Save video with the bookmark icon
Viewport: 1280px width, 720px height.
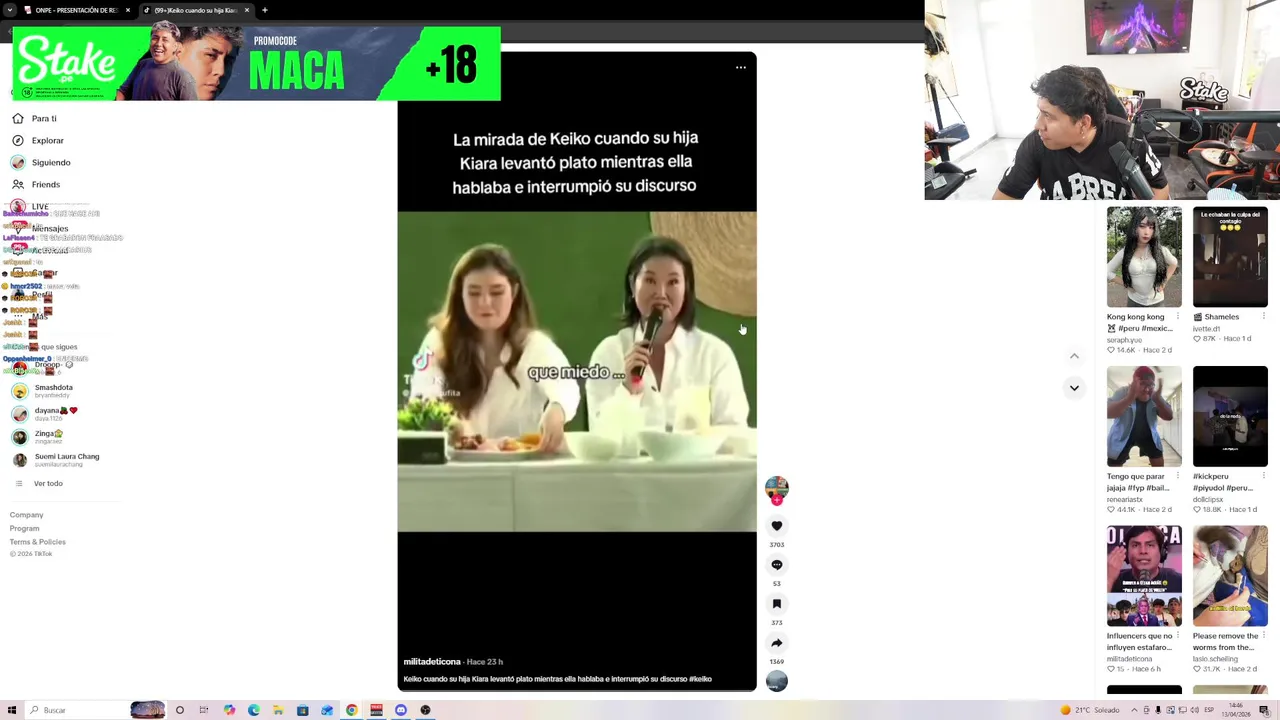tap(777, 604)
